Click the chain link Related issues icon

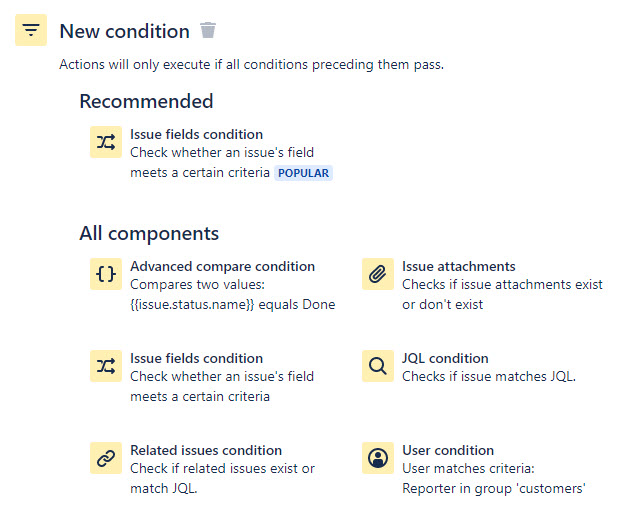pyautogui.click(x=106, y=458)
